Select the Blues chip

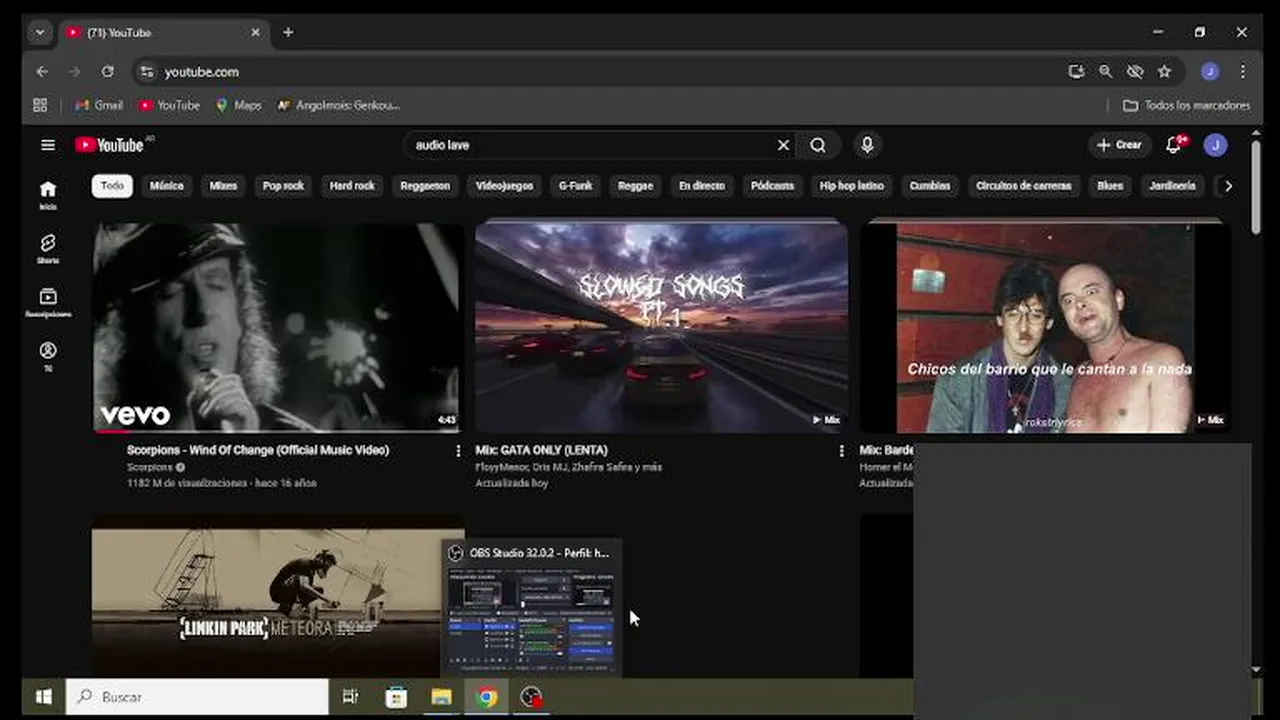(x=1110, y=186)
